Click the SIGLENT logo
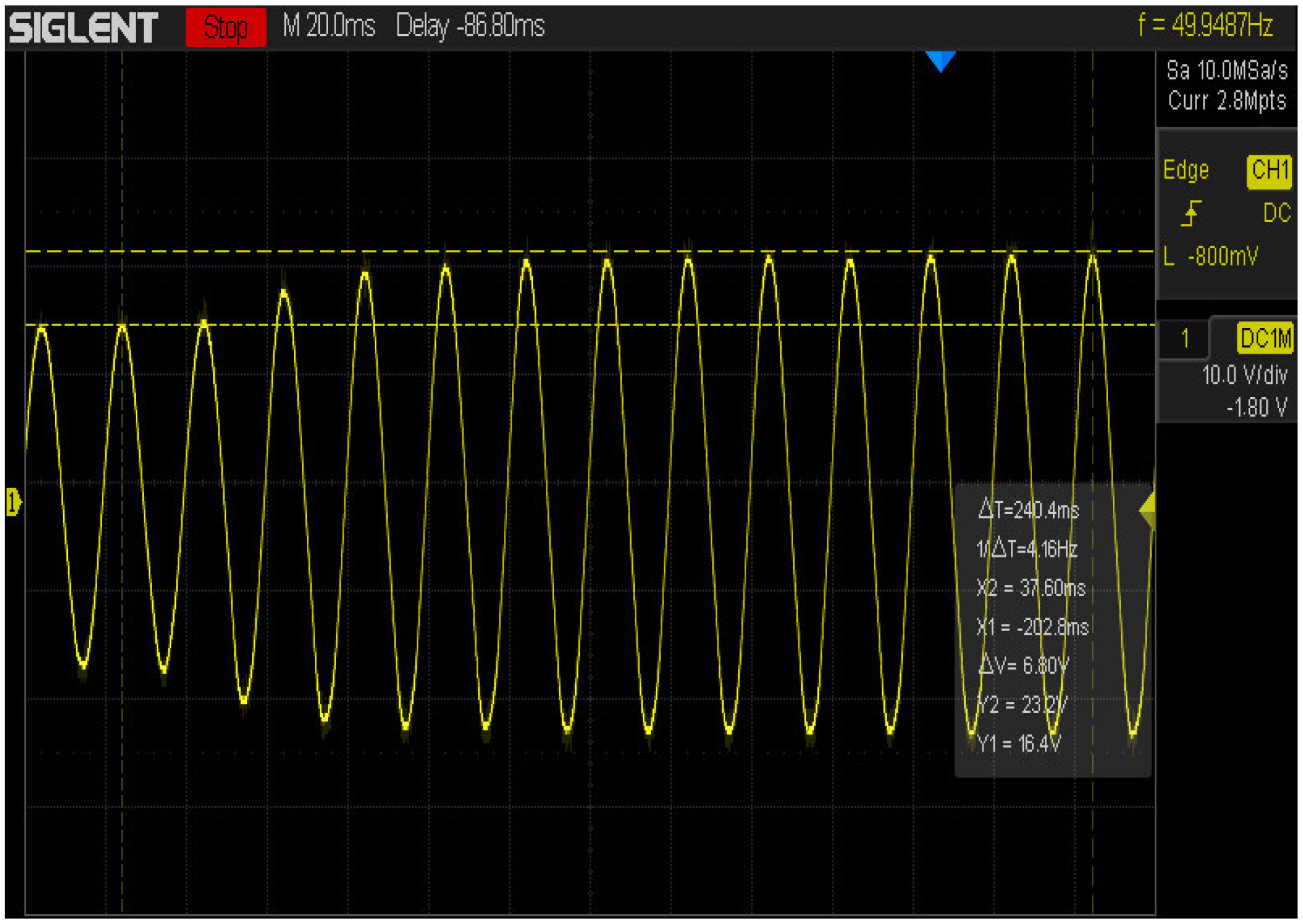 [x=84, y=28]
